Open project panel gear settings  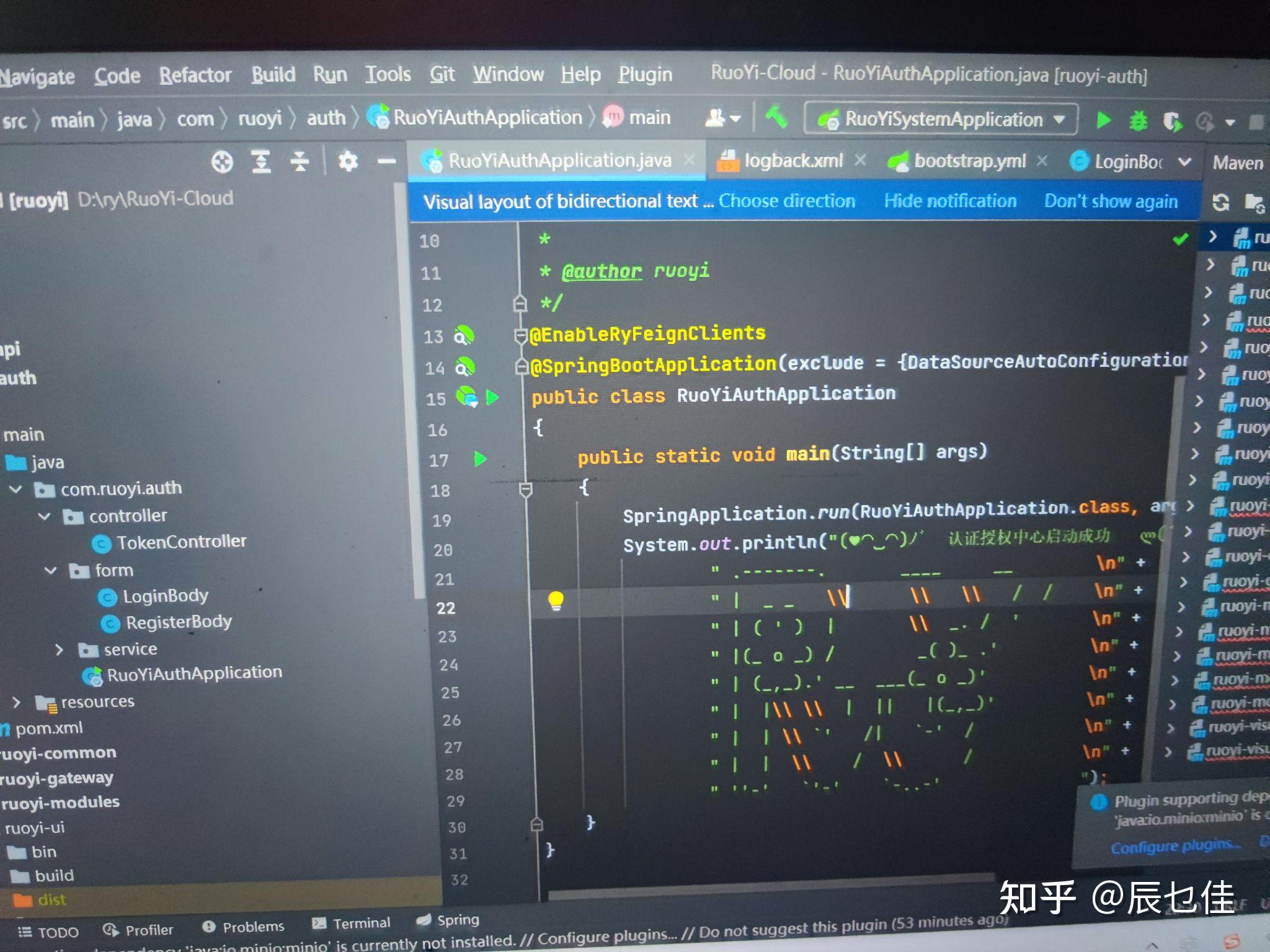[x=348, y=162]
